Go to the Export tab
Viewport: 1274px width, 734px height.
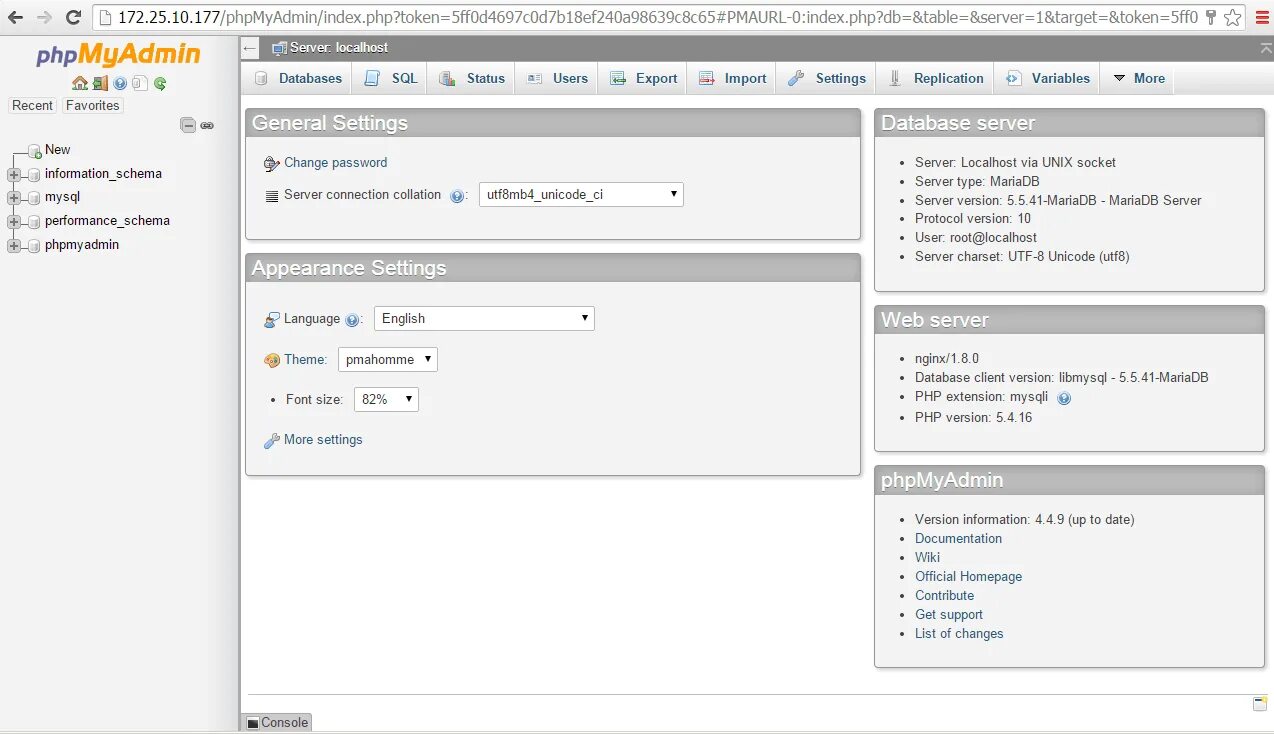click(643, 79)
